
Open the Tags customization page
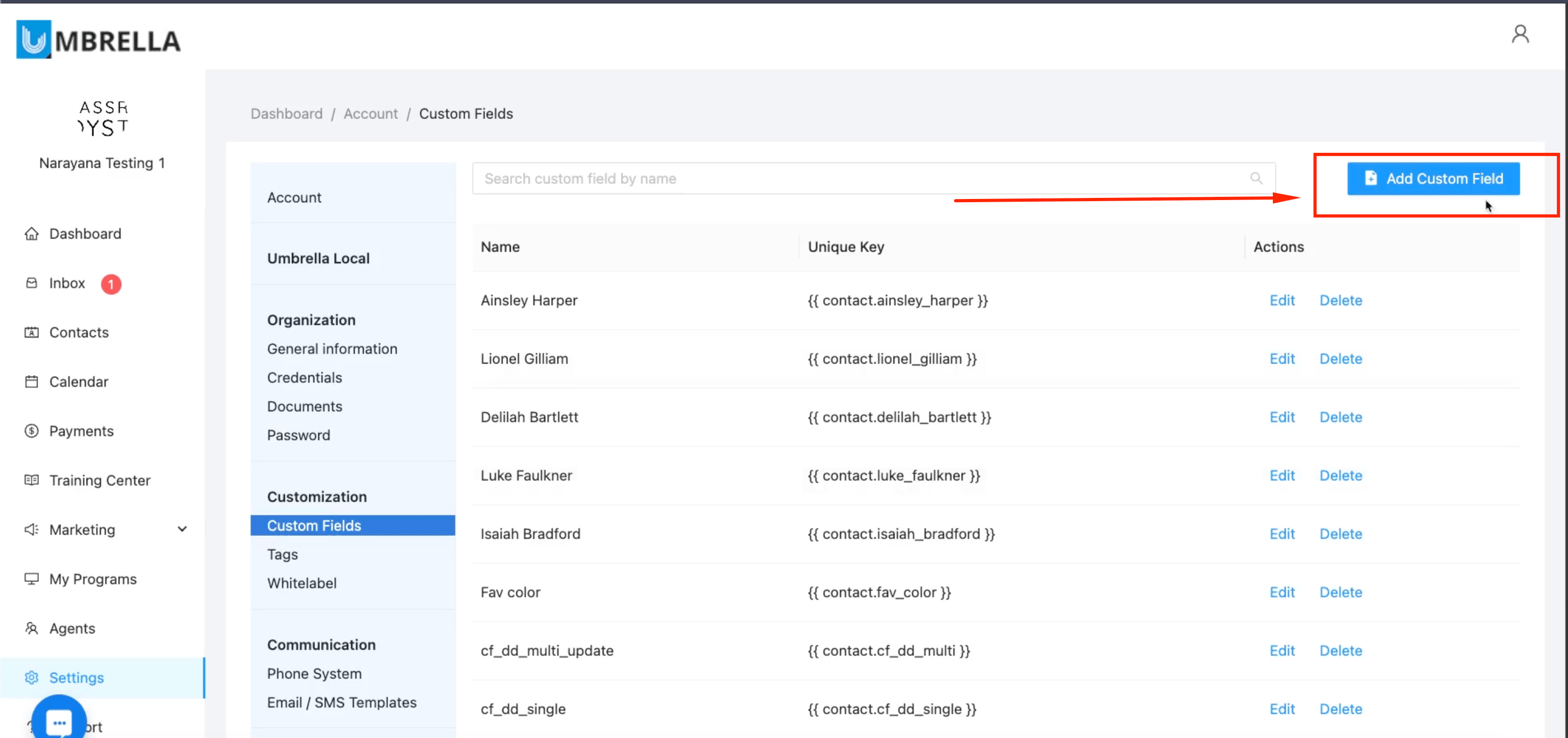click(x=282, y=554)
